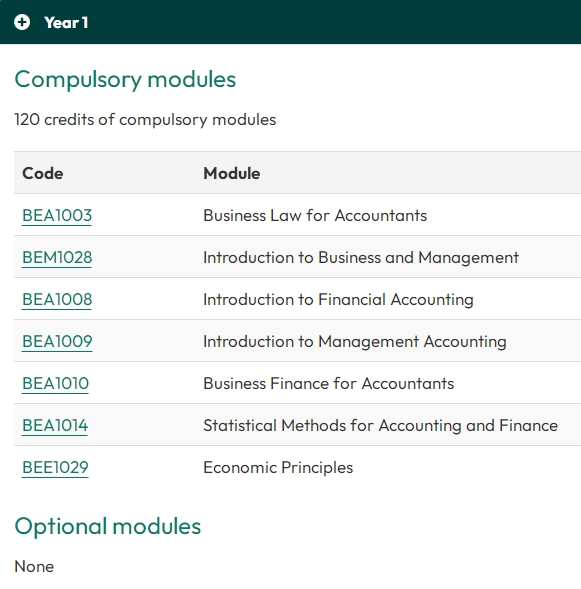Select Introduction to Business and Management text
Image resolution: width=581 pixels, height=589 pixels.
[x=361, y=258]
